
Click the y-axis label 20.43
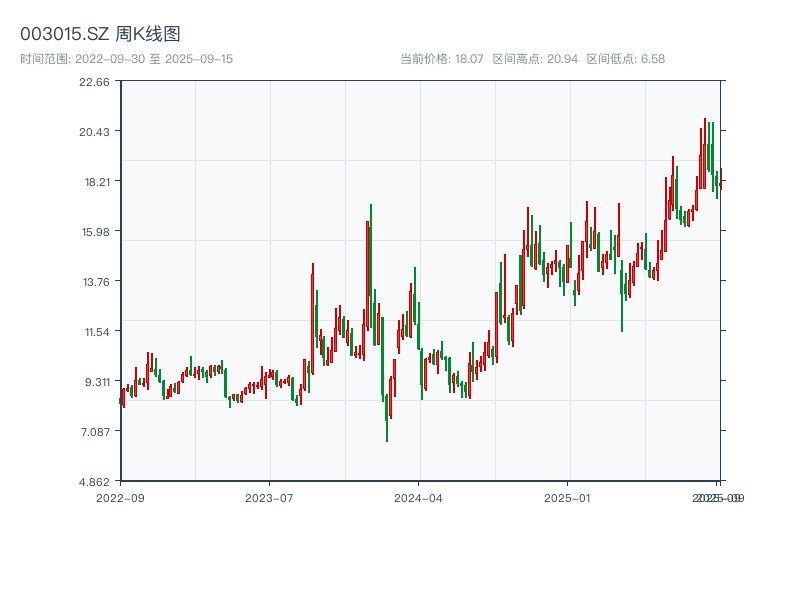[x=94, y=132]
